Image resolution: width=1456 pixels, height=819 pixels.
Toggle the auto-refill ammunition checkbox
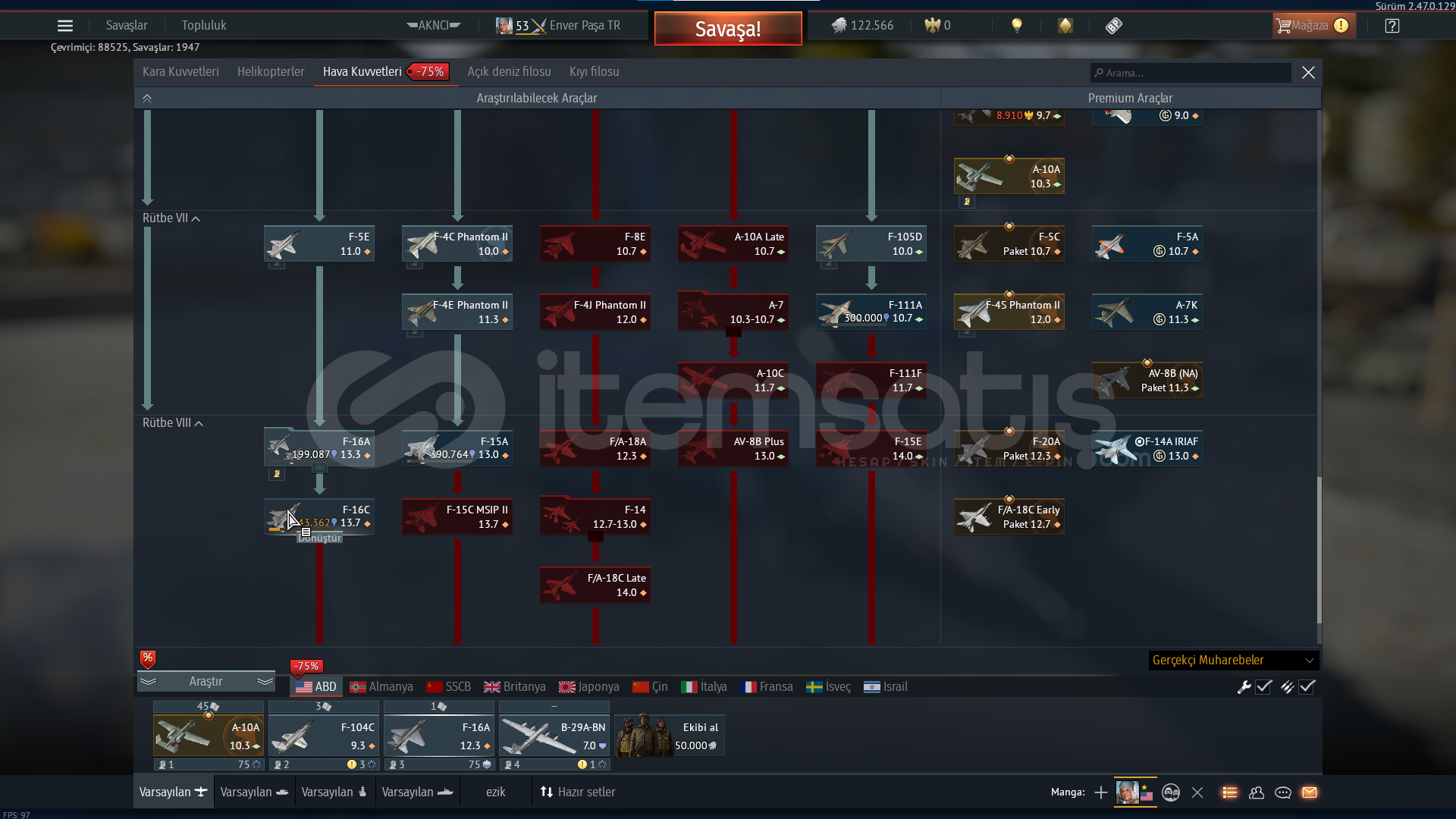pos(1307,687)
